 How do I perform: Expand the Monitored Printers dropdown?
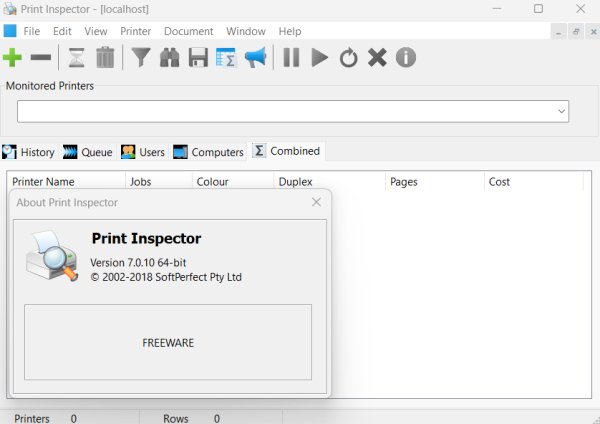[x=561, y=111]
